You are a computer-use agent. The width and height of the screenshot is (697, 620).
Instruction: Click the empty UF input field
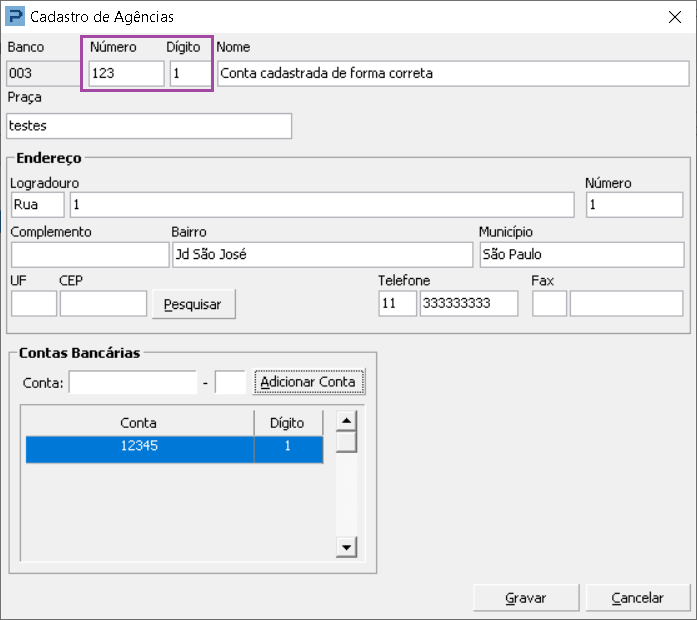click(34, 304)
